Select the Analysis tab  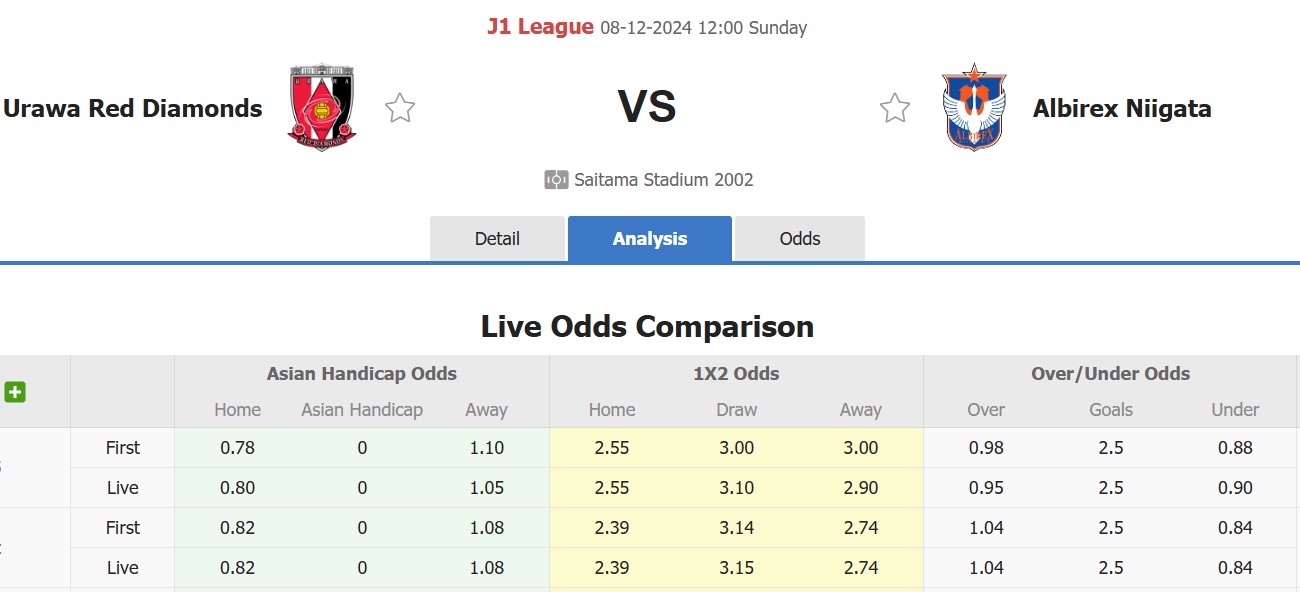coord(650,239)
